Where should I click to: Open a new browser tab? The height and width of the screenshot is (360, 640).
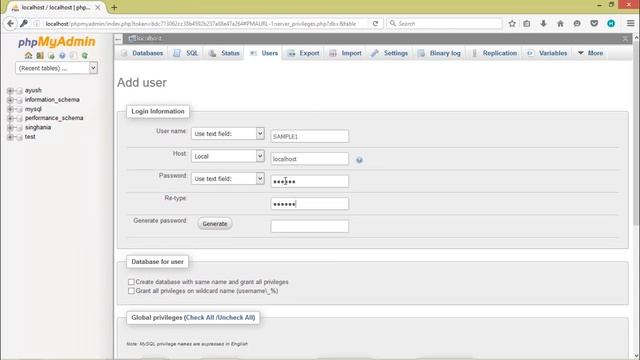(114, 7)
